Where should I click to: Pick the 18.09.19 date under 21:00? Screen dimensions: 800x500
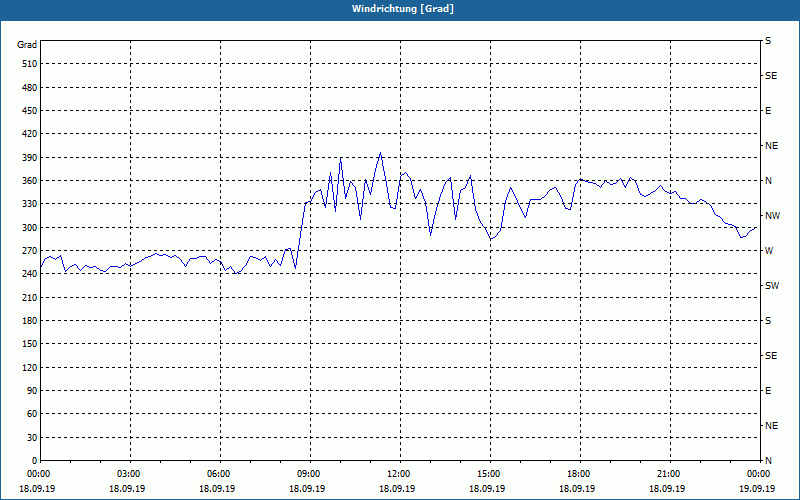pos(667,489)
